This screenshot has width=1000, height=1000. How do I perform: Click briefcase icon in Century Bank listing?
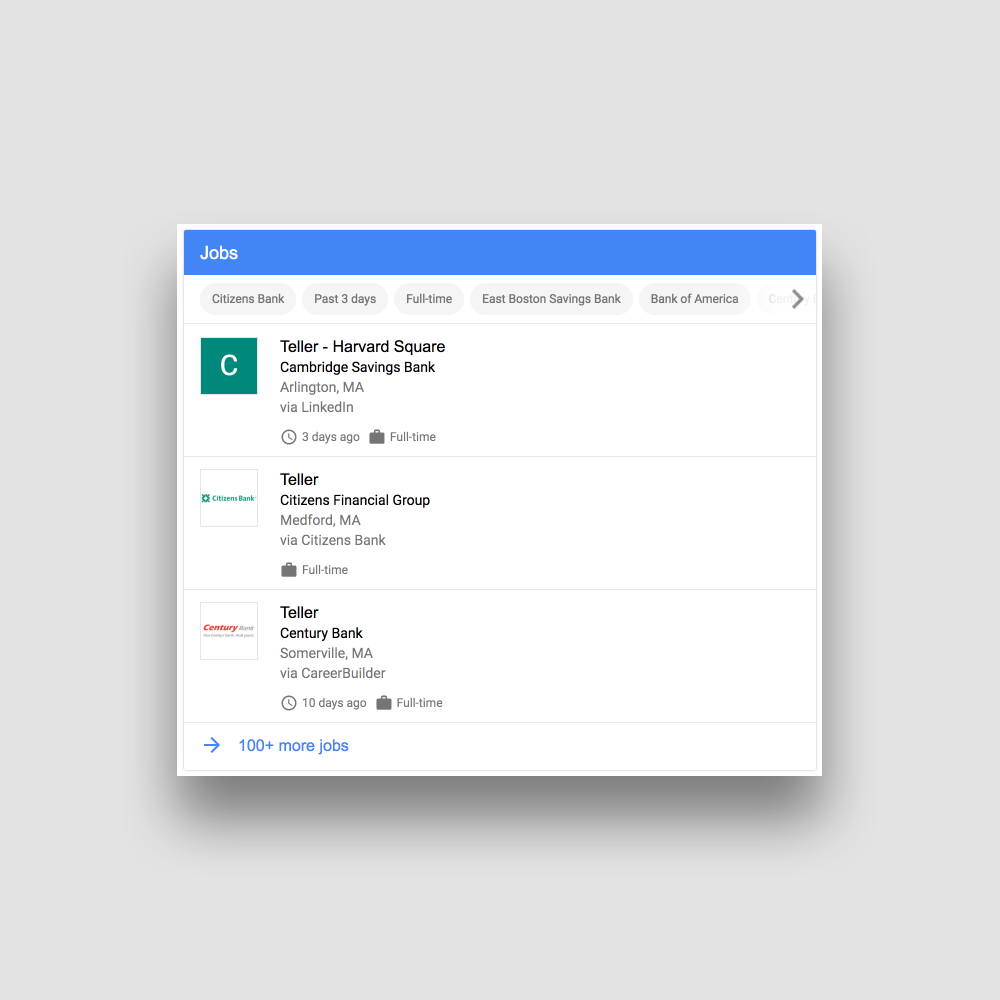coord(384,703)
